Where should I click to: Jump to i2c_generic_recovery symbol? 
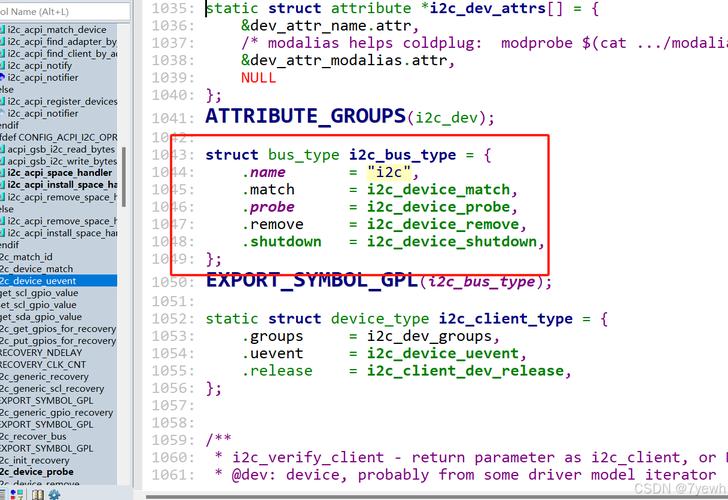pyautogui.click(x=44, y=377)
